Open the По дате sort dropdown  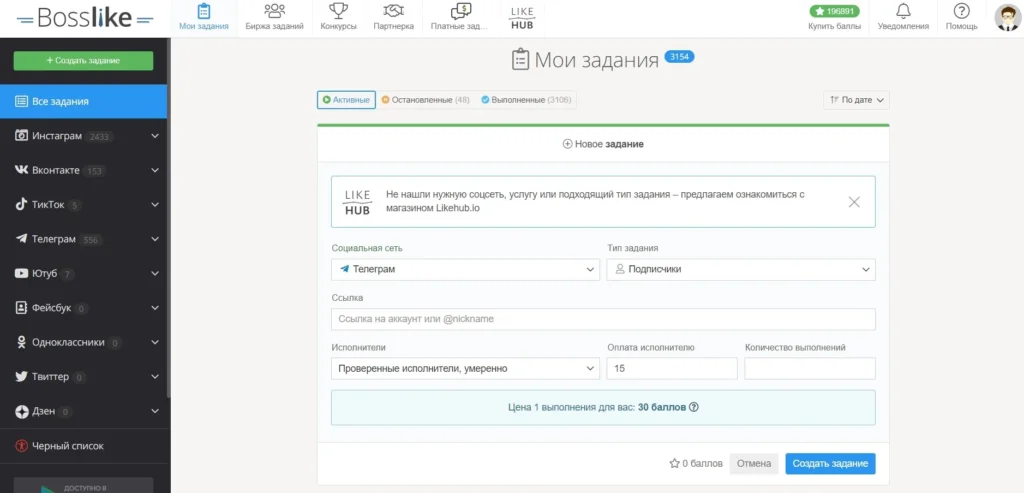point(856,100)
